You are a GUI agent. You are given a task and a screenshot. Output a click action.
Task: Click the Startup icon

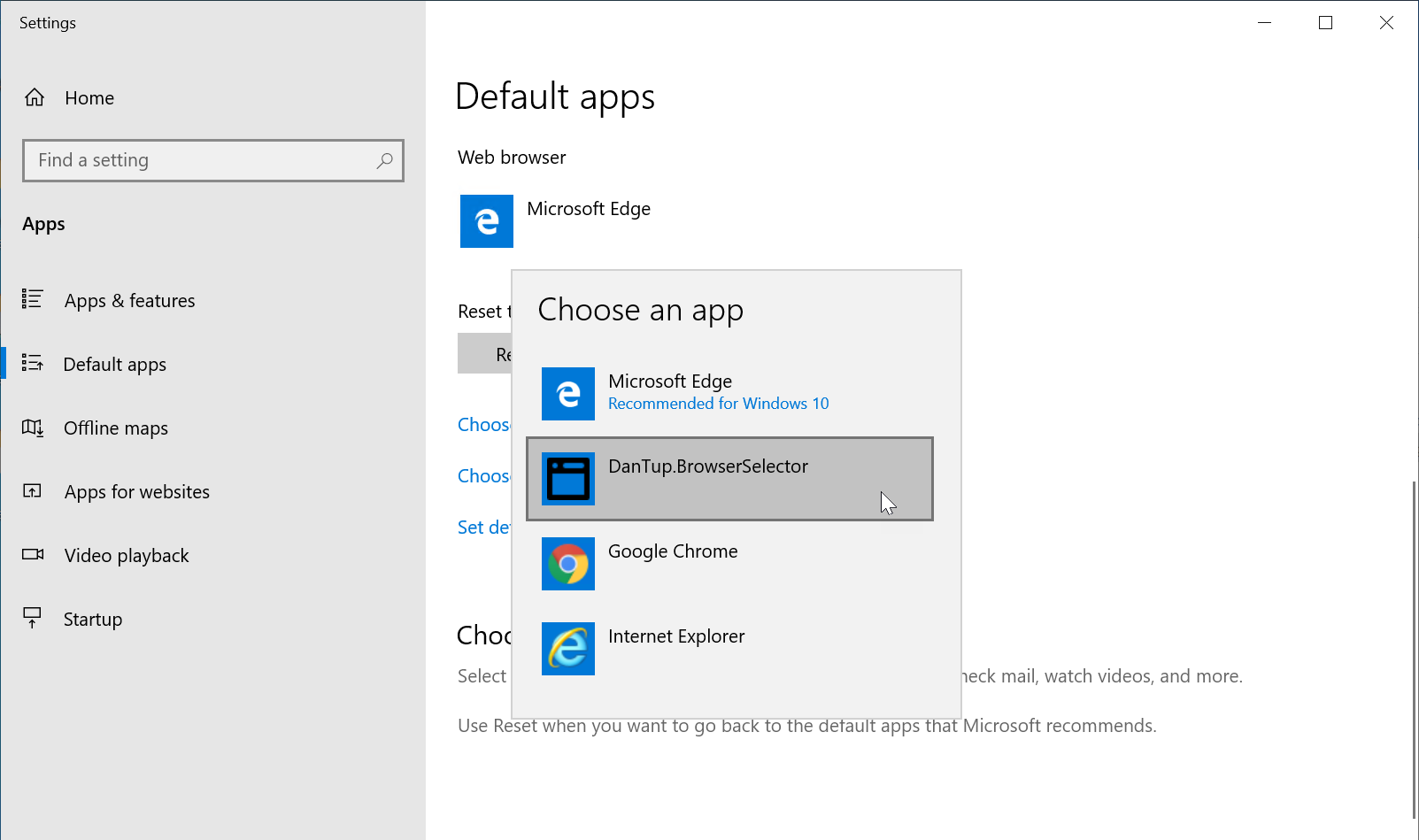coord(33,618)
